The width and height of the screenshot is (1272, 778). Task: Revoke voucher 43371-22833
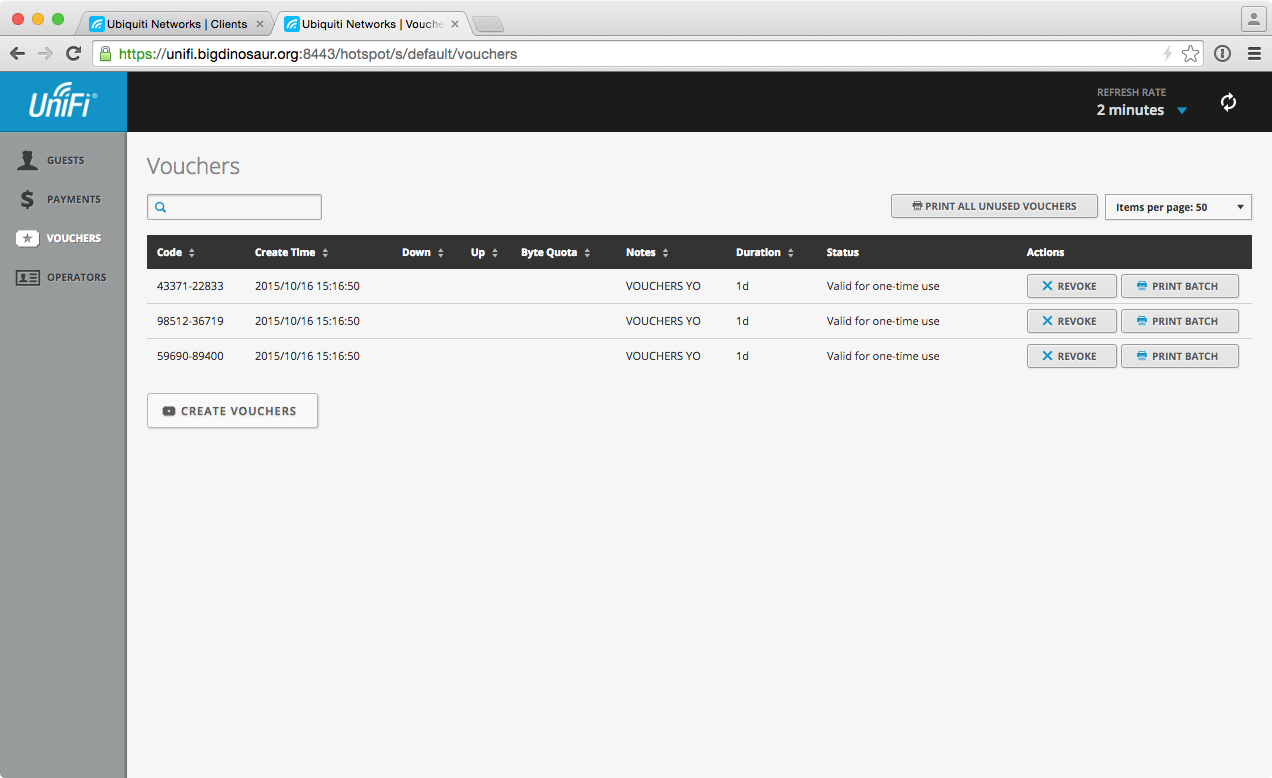coord(1071,286)
